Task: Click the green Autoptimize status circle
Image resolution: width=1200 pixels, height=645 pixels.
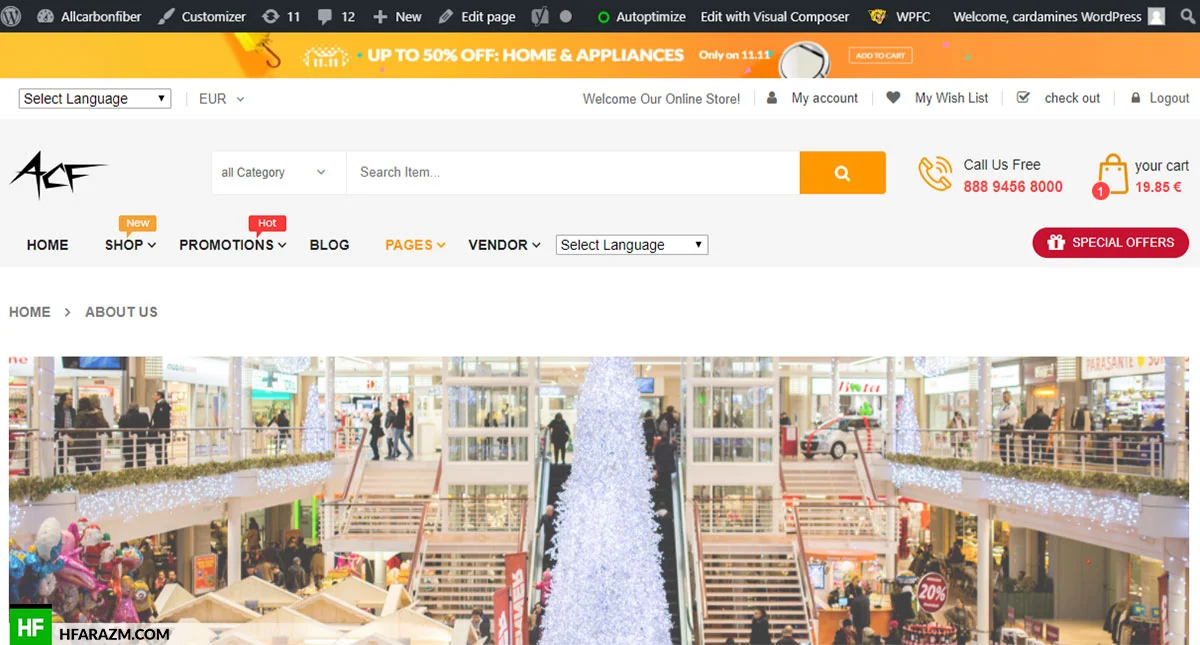Action: (x=603, y=17)
